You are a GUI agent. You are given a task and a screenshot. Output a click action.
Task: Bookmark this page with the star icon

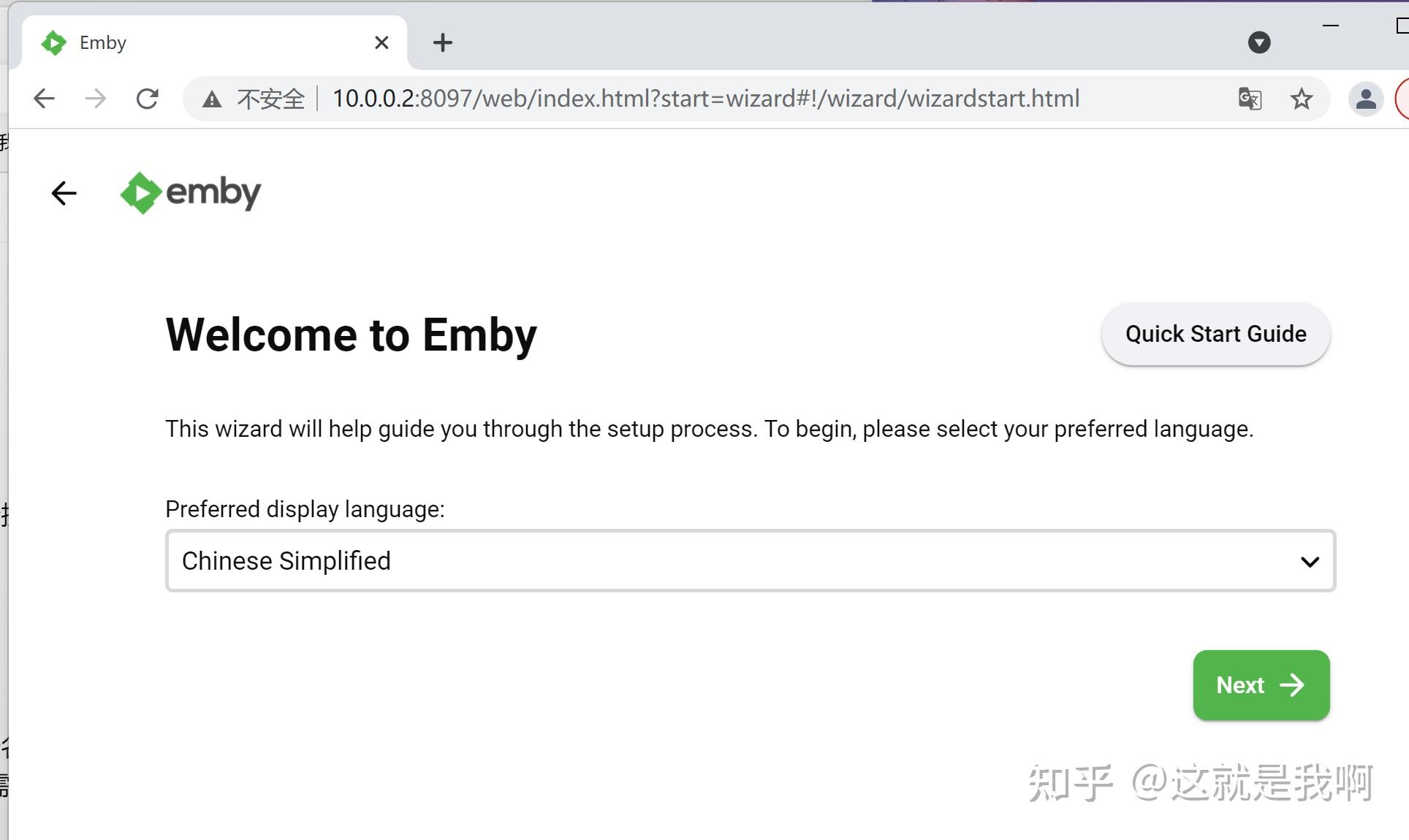pyautogui.click(x=1301, y=99)
